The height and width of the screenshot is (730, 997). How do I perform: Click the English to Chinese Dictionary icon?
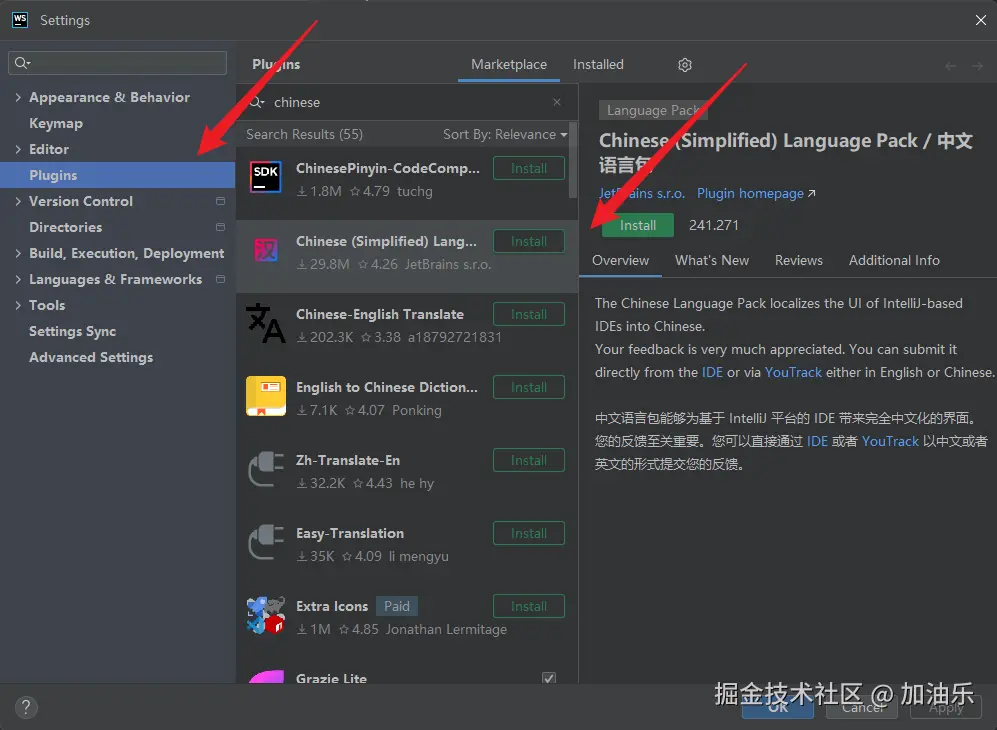pyautogui.click(x=266, y=396)
